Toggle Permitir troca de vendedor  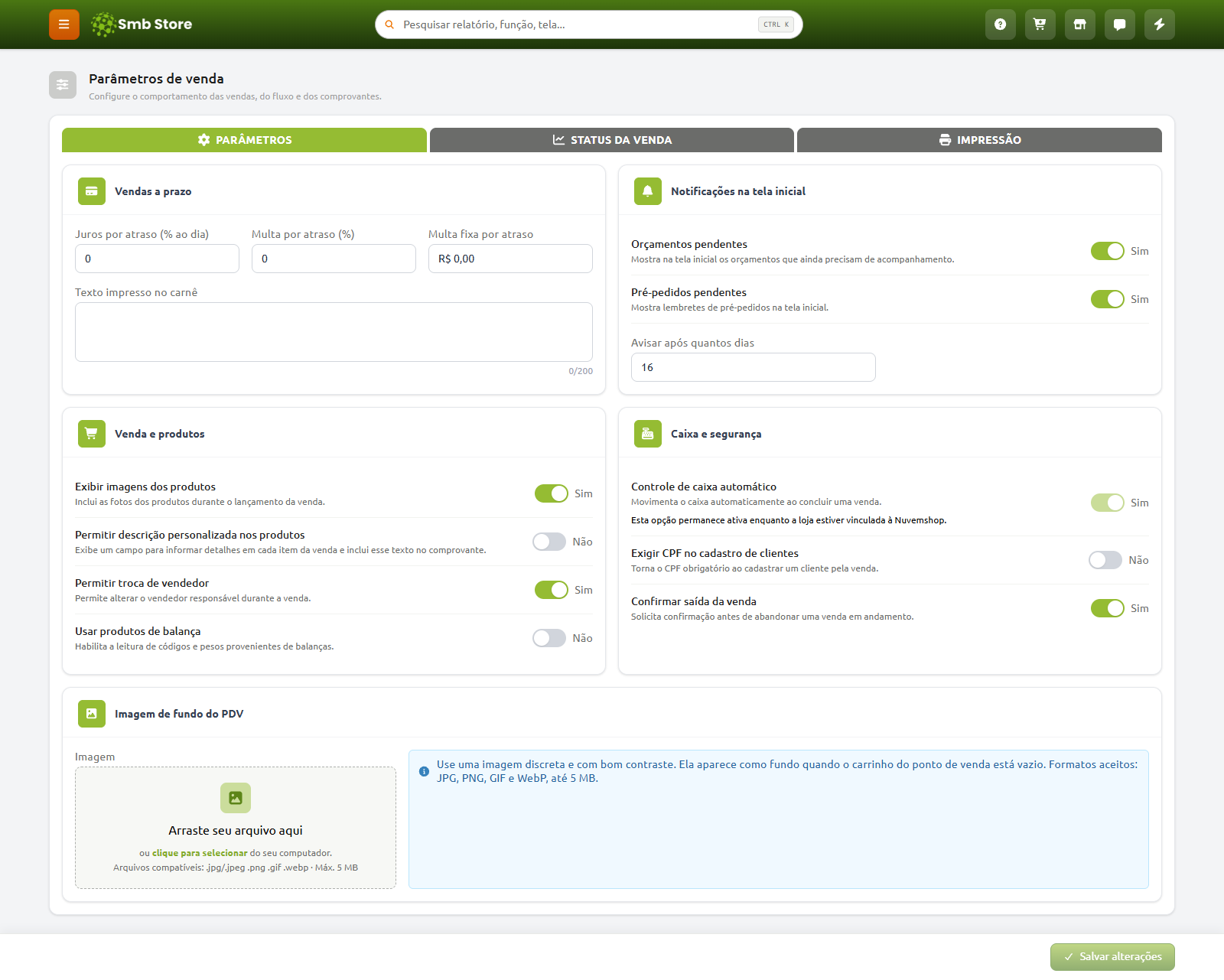pos(551,590)
